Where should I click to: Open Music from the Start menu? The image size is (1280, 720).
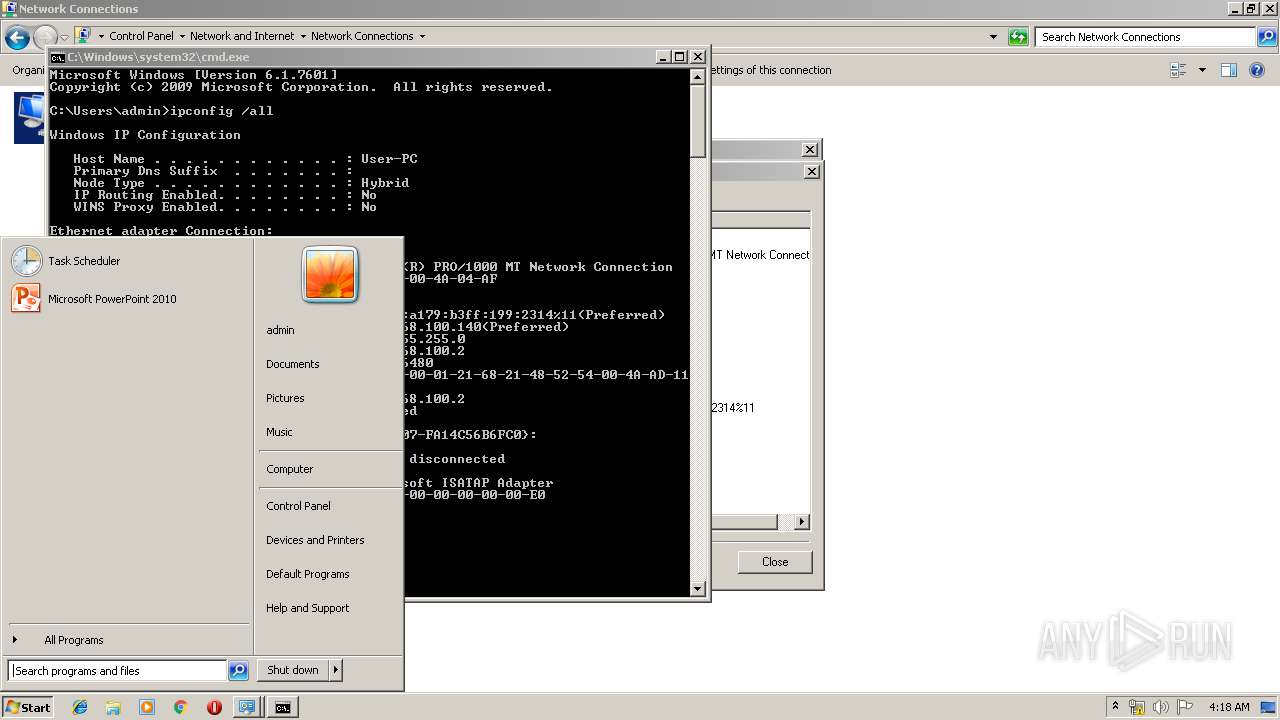(x=279, y=432)
